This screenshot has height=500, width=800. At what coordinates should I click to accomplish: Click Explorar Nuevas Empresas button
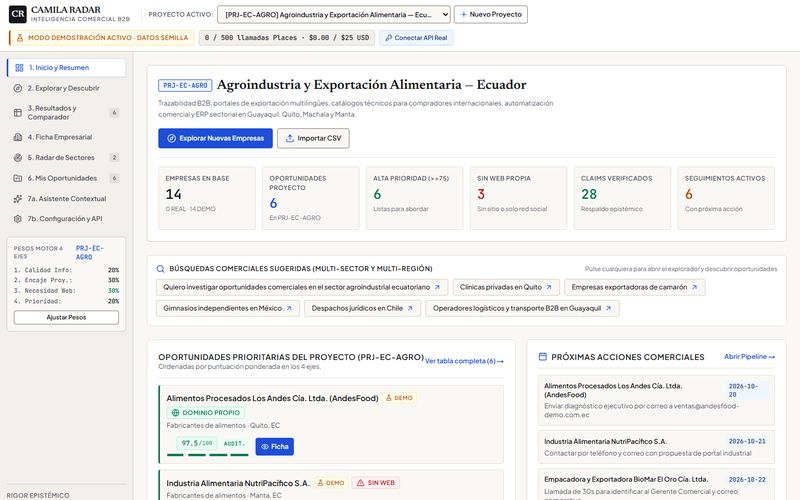tap(215, 138)
